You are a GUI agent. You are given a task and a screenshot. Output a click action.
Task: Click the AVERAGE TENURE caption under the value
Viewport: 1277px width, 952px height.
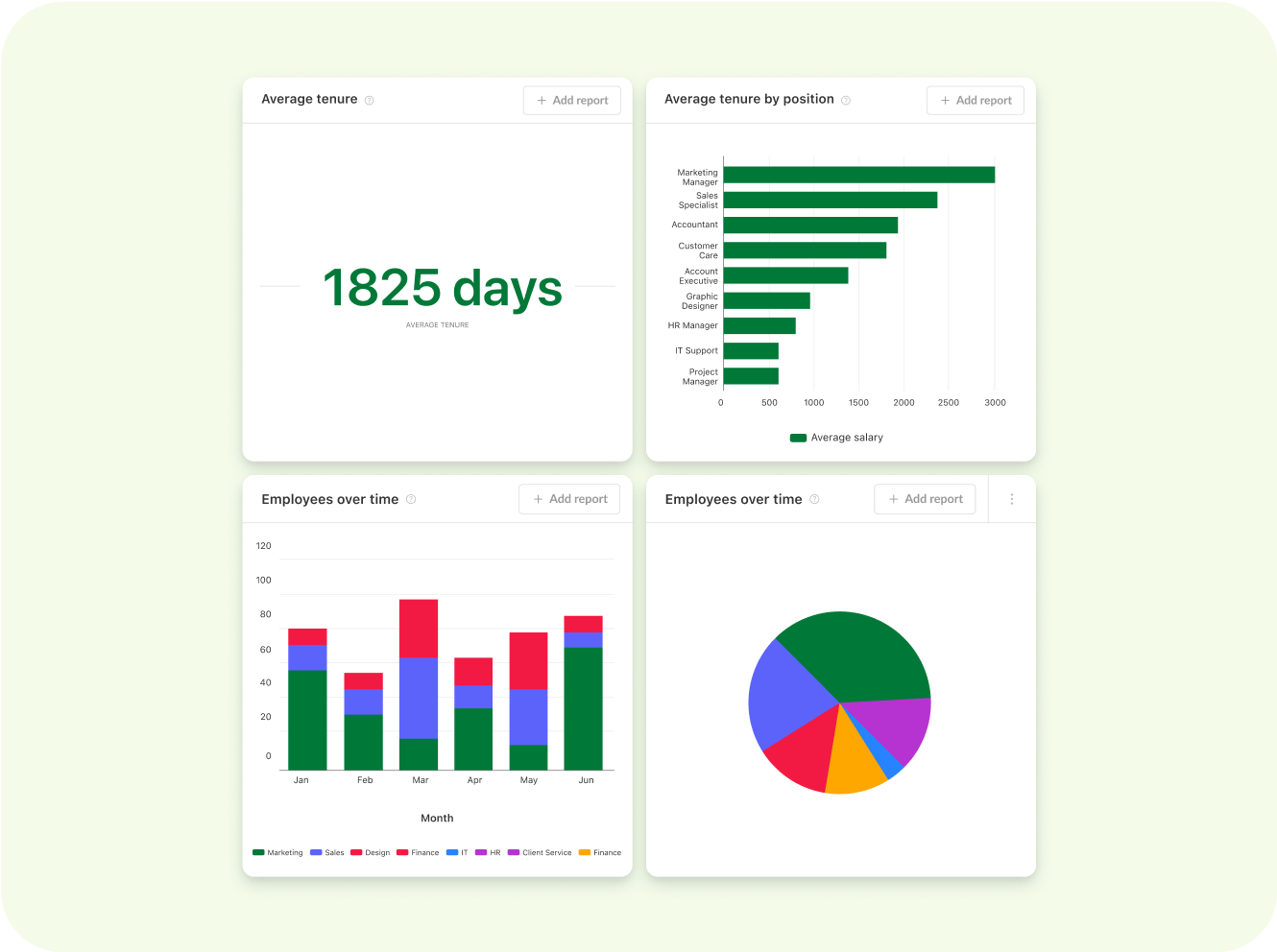pos(438,325)
